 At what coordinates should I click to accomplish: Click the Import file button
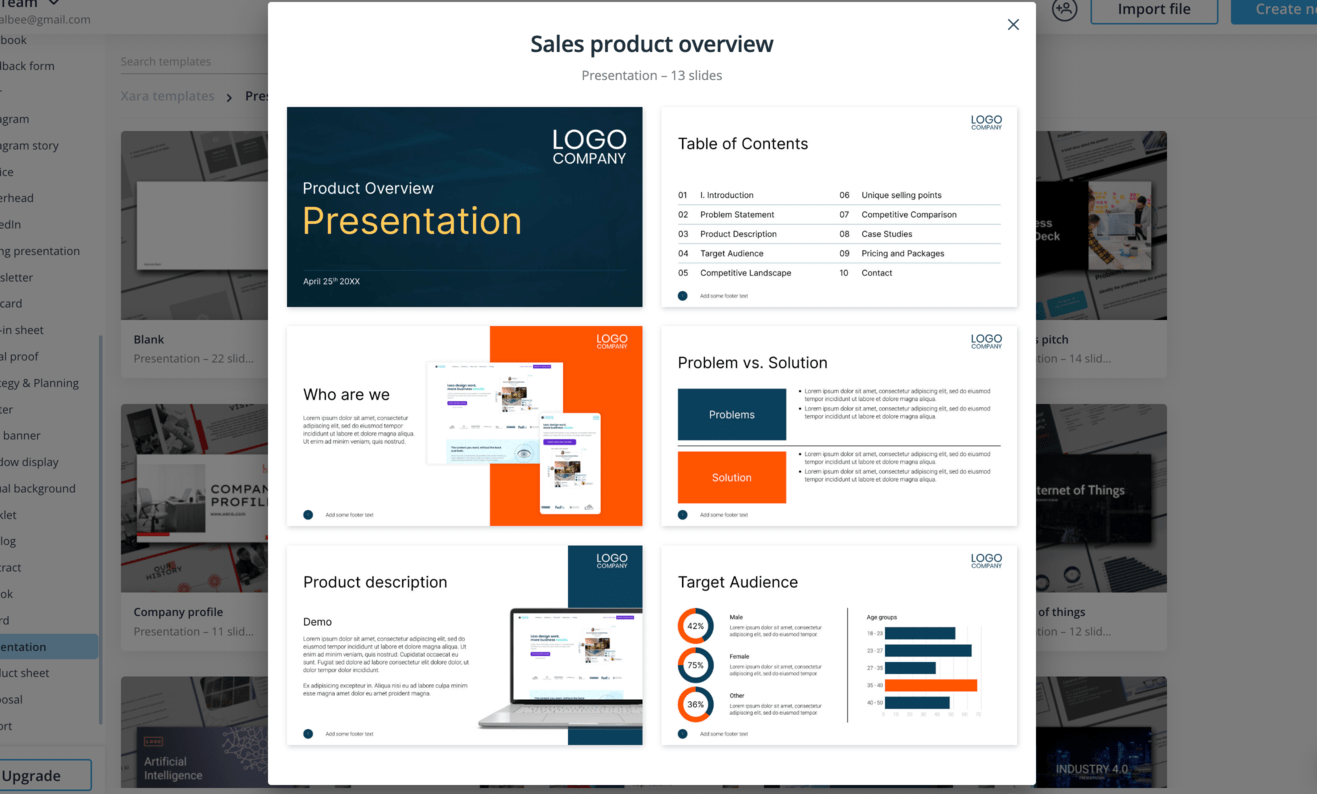tap(1154, 10)
